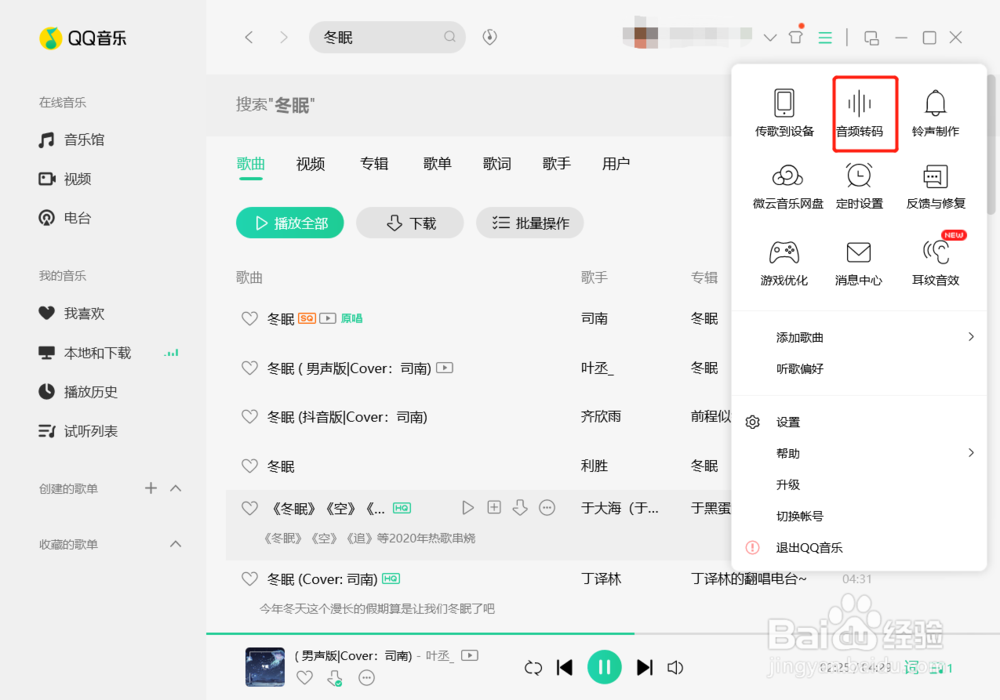Click the 播放全部 play all button
Viewport: 1000px width, 700px height.
(x=289, y=222)
